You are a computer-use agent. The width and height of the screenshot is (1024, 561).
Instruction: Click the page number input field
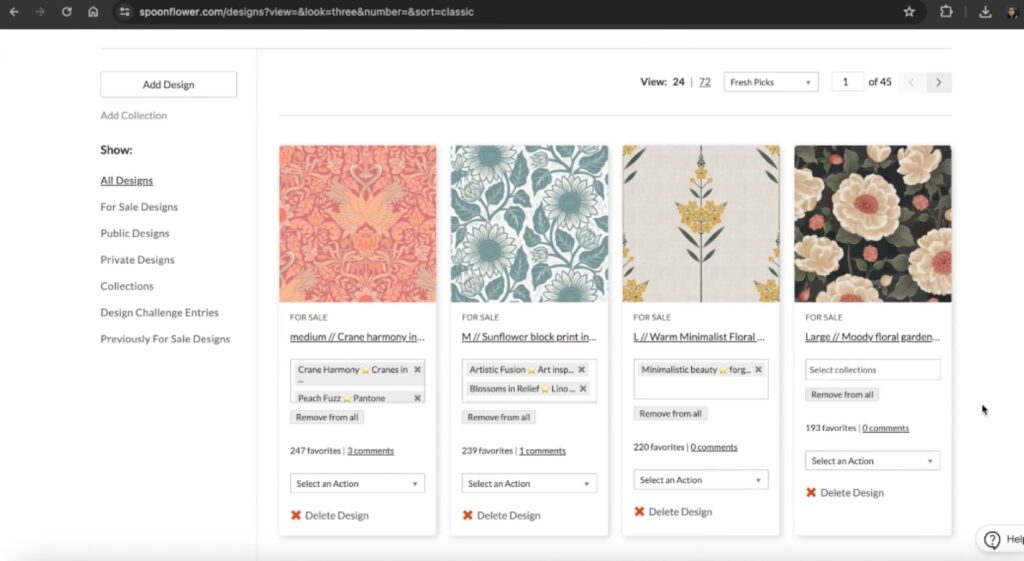[847, 82]
